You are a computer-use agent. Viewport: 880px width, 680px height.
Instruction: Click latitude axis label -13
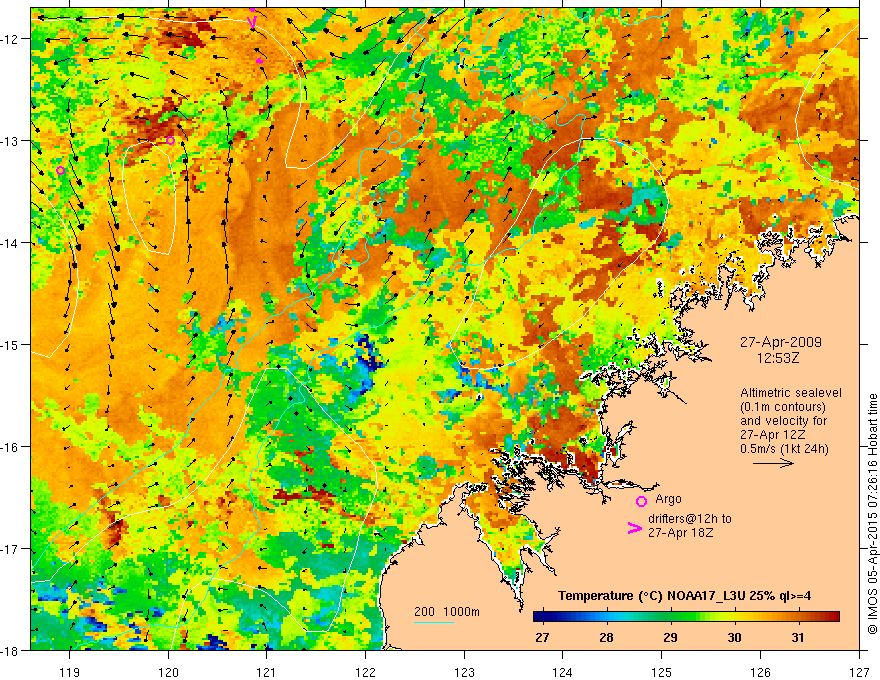click(11, 141)
